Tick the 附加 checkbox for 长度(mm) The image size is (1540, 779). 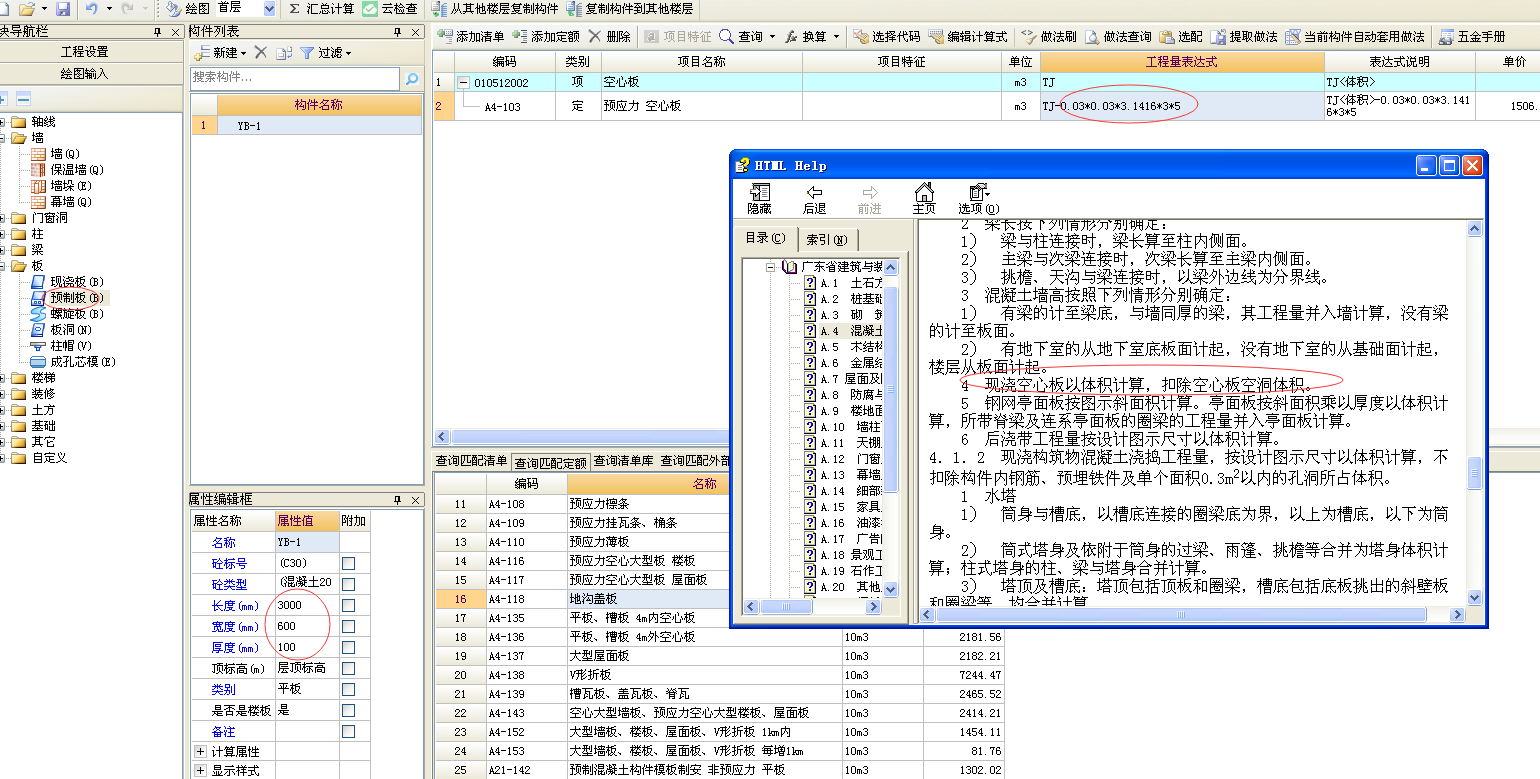pyautogui.click(x=348, y=605)
